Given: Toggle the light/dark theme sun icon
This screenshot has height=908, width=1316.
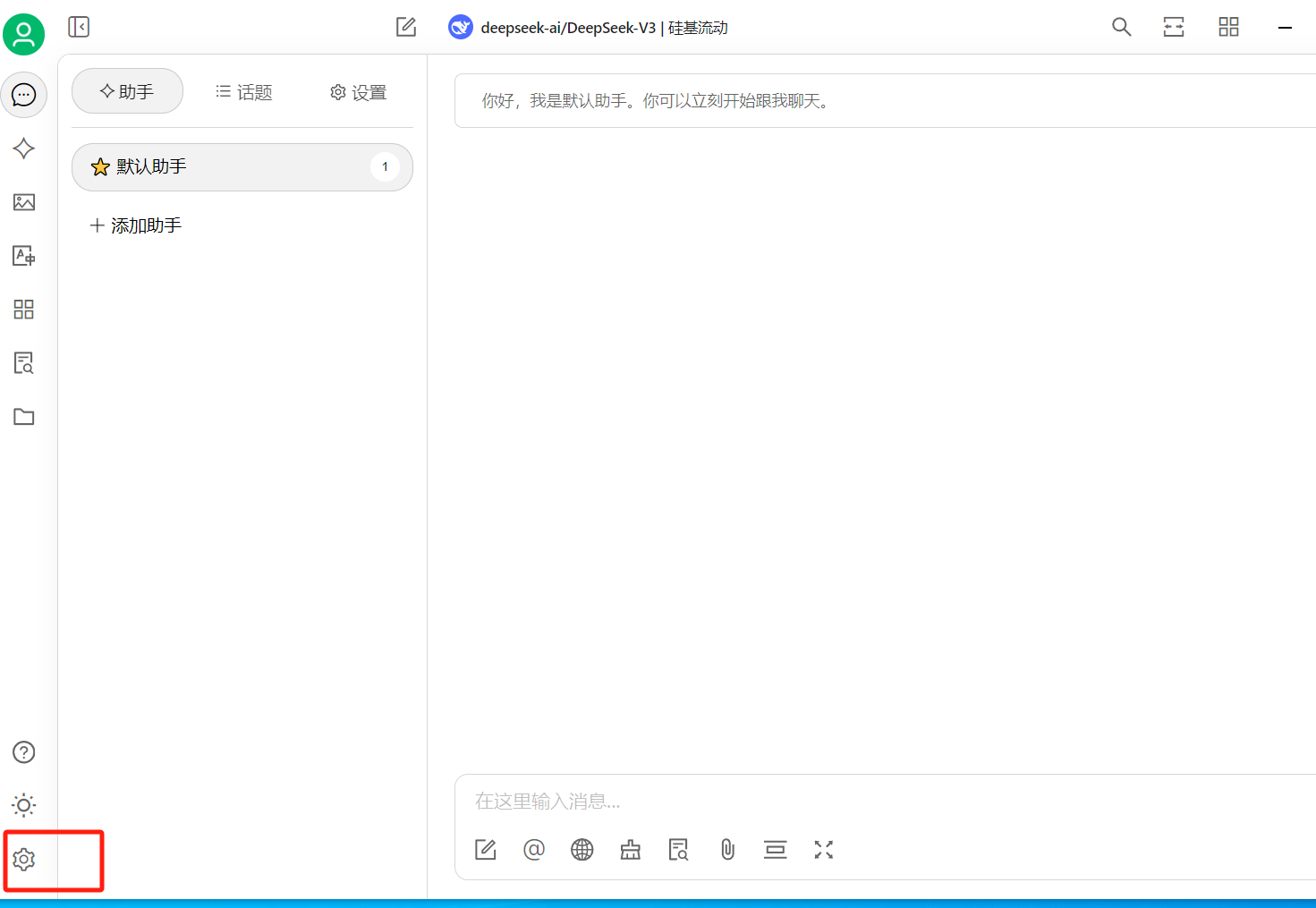Looking at the screenshot, I should [24, 805].
